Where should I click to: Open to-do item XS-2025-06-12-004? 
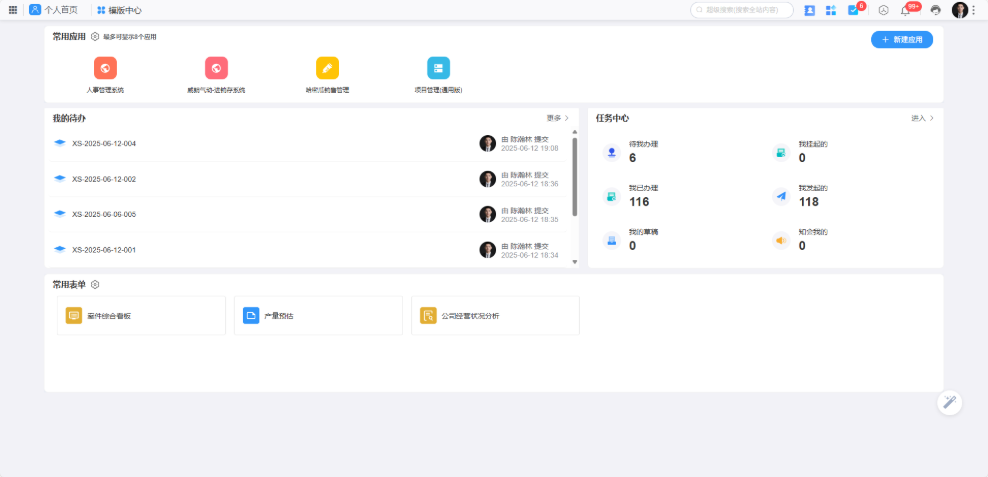pos(104,143)
